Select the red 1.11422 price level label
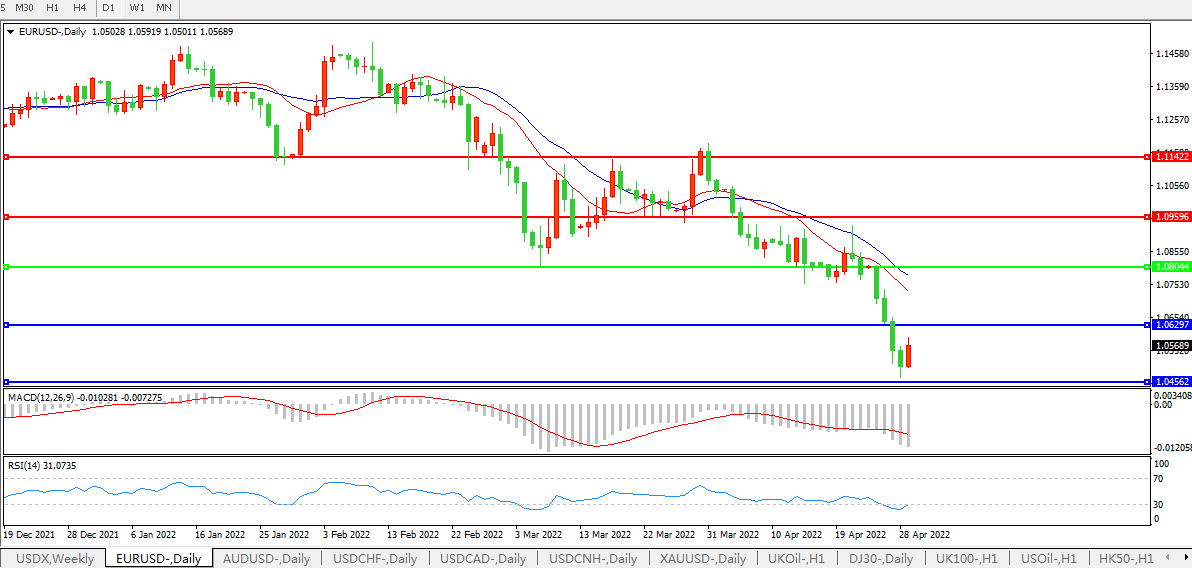This screenshot has width=1192, height=569. point(1171,157)
